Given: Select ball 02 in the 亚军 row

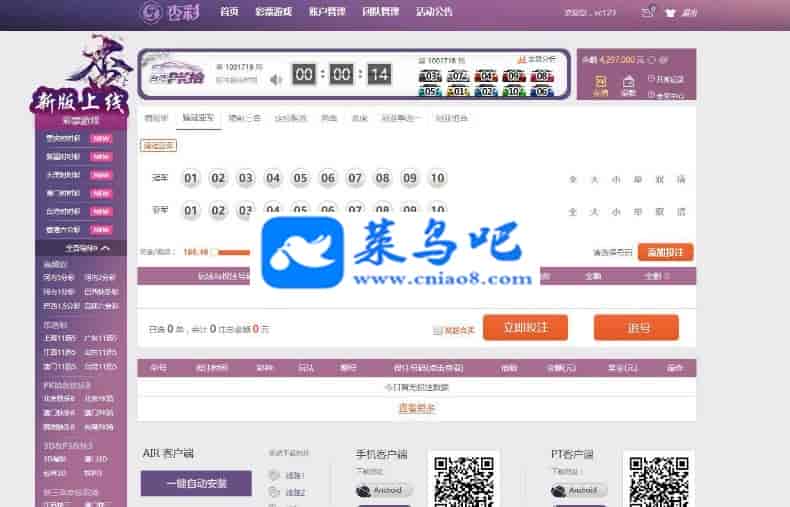Looking at the screenshot, I should tap(218, 210).
